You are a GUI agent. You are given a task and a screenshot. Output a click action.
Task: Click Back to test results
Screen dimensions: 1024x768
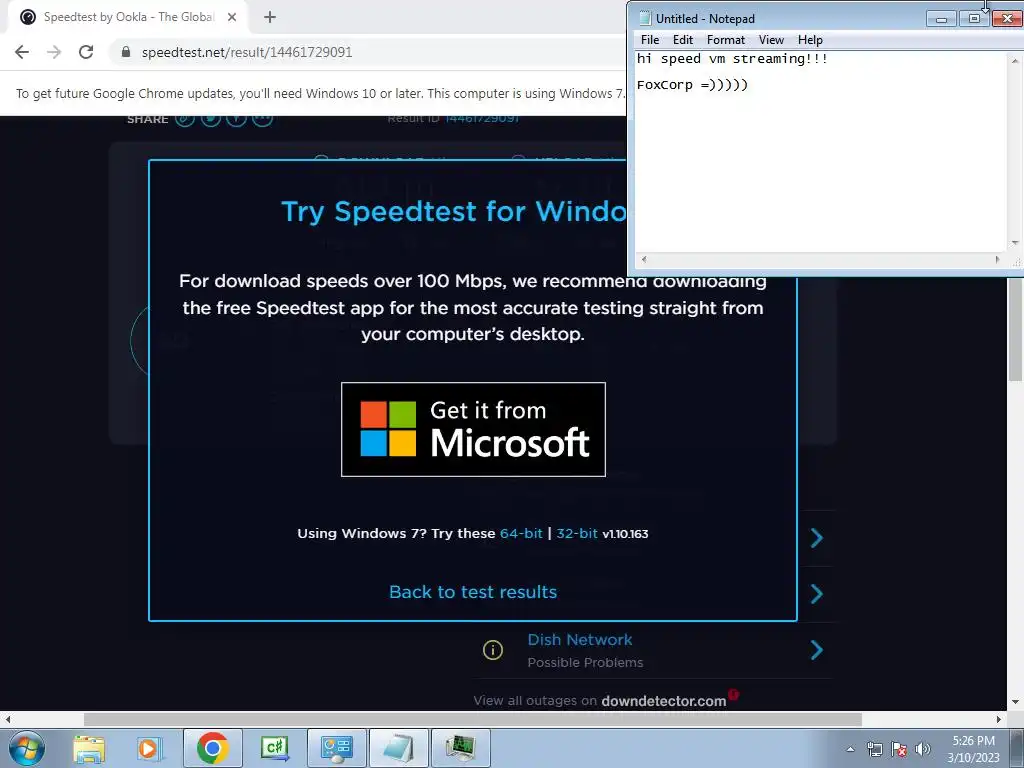click(x=473, y=592)
